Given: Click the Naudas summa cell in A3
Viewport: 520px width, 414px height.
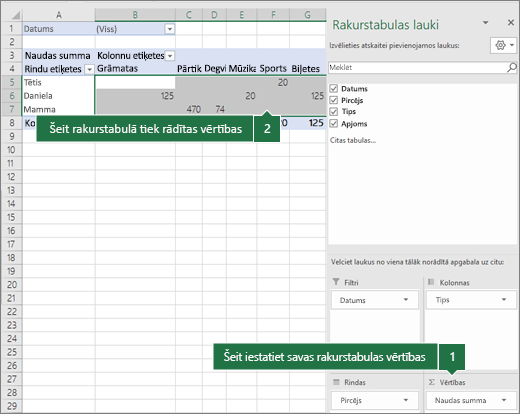Looking at the screenshot, I should (59, 55).
